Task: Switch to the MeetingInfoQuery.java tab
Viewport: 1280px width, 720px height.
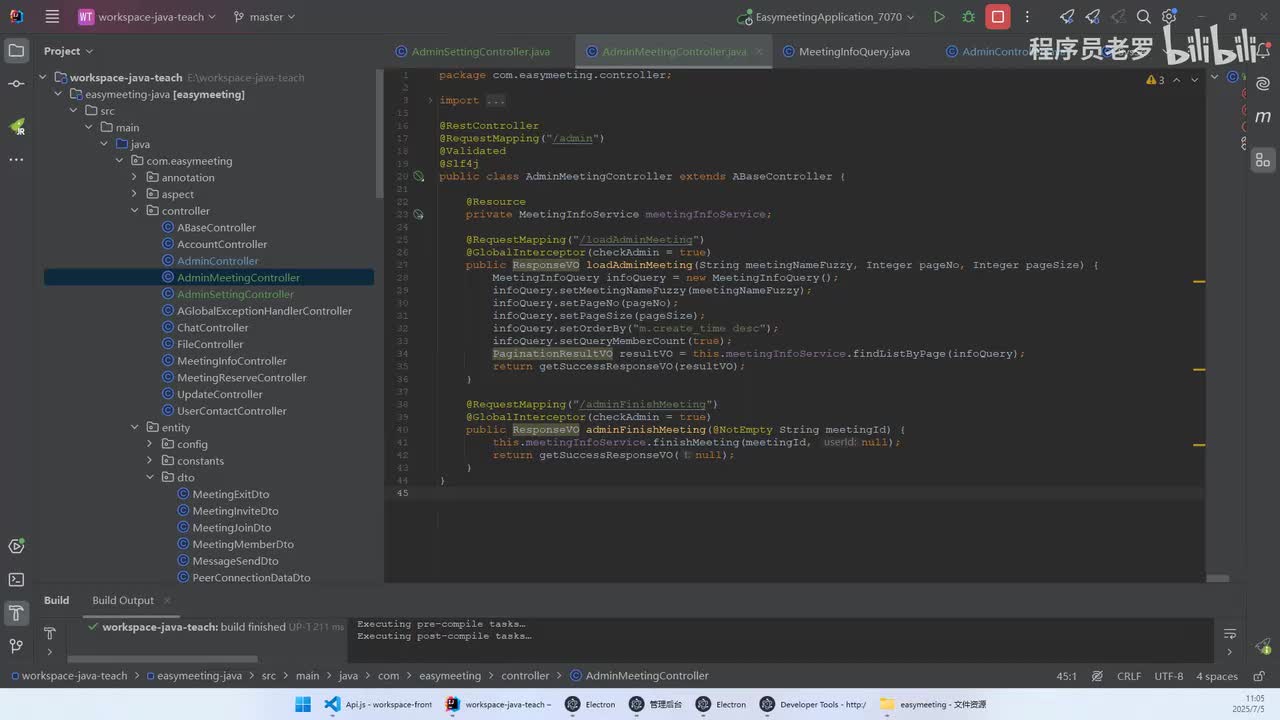Action: [x=847, y=52]
